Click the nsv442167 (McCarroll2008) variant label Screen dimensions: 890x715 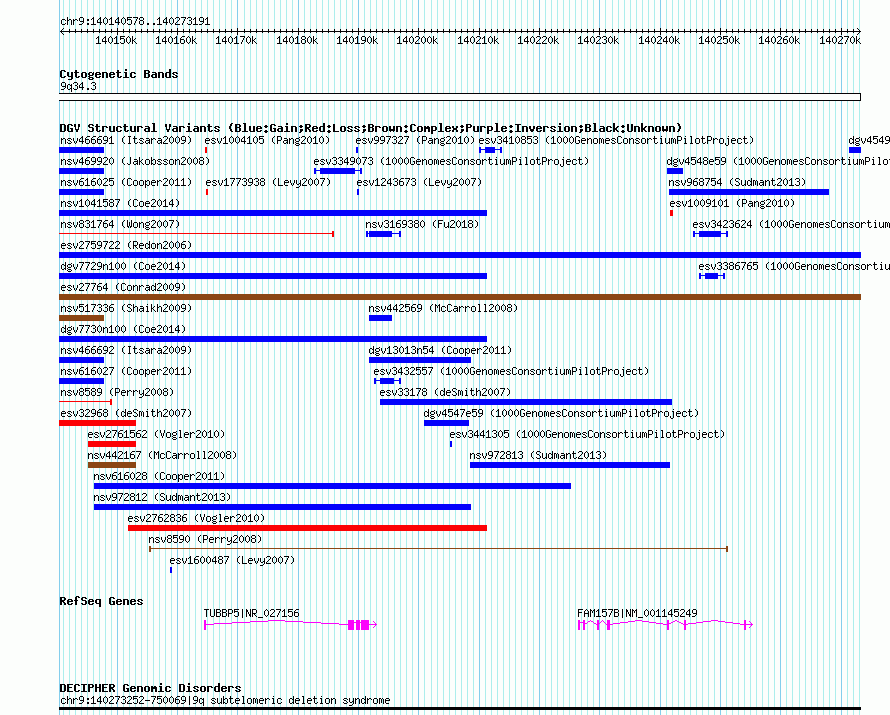[162, 455]
